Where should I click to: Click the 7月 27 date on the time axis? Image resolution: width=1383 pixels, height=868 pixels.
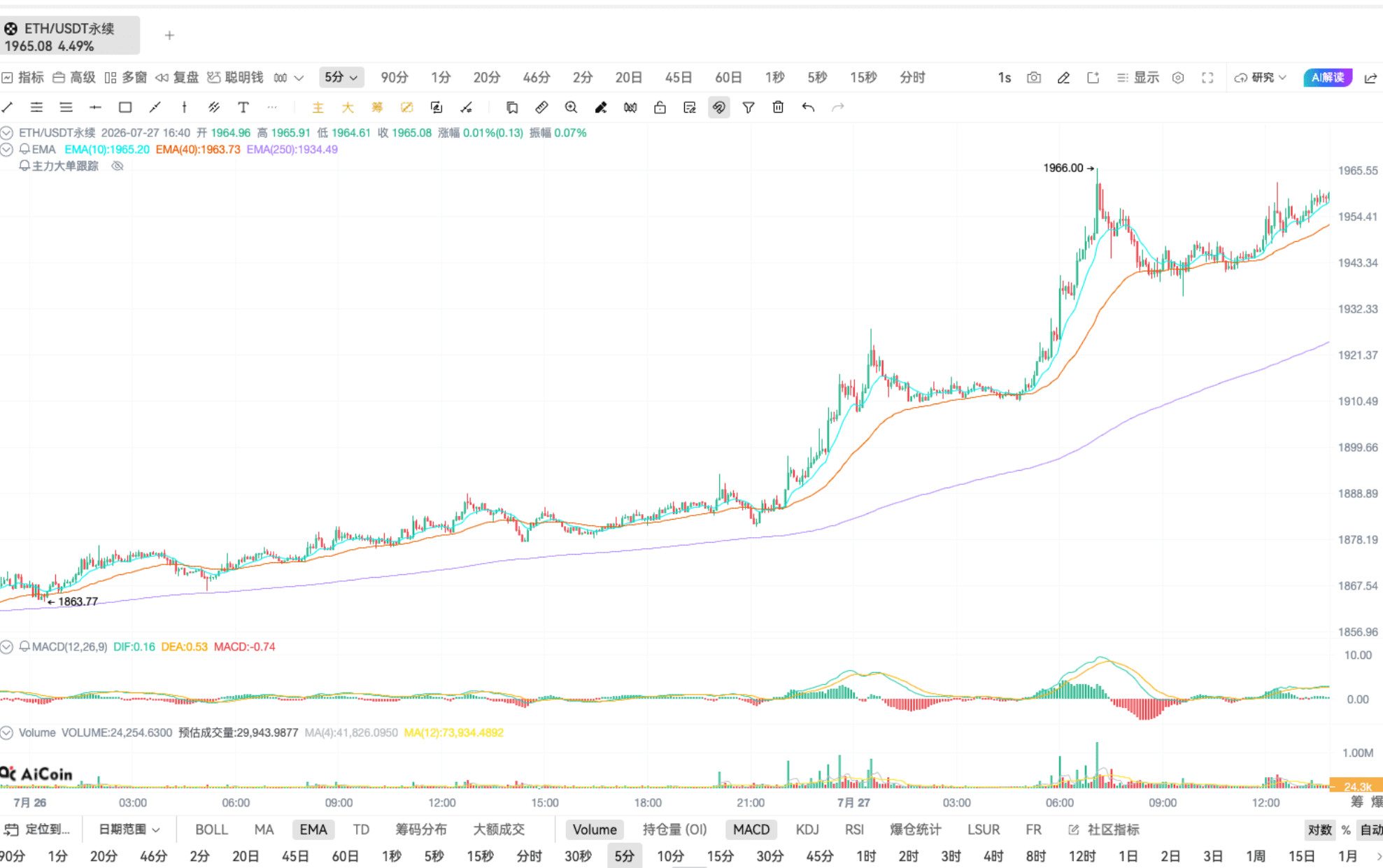point(853,802)
